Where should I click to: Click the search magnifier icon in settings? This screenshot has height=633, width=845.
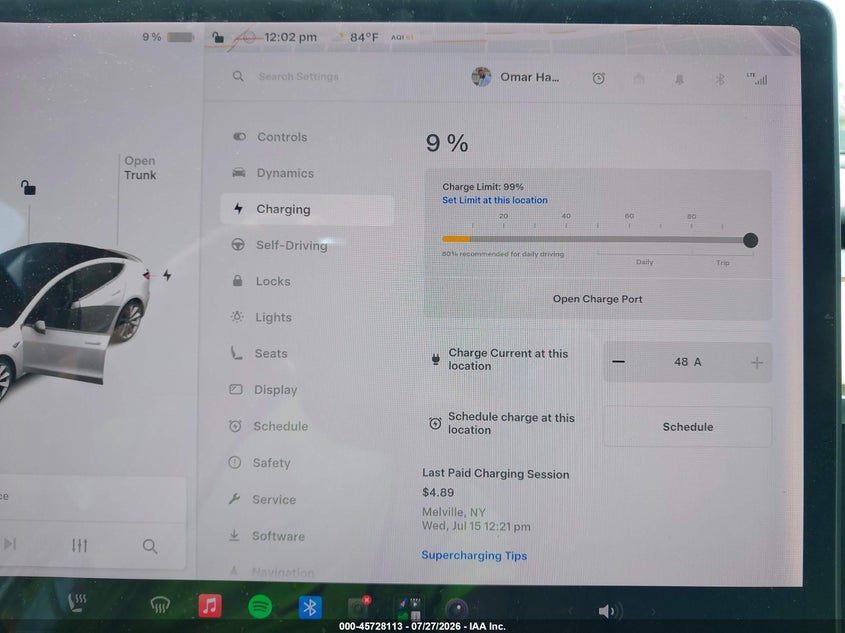click(x=238, y=76)
